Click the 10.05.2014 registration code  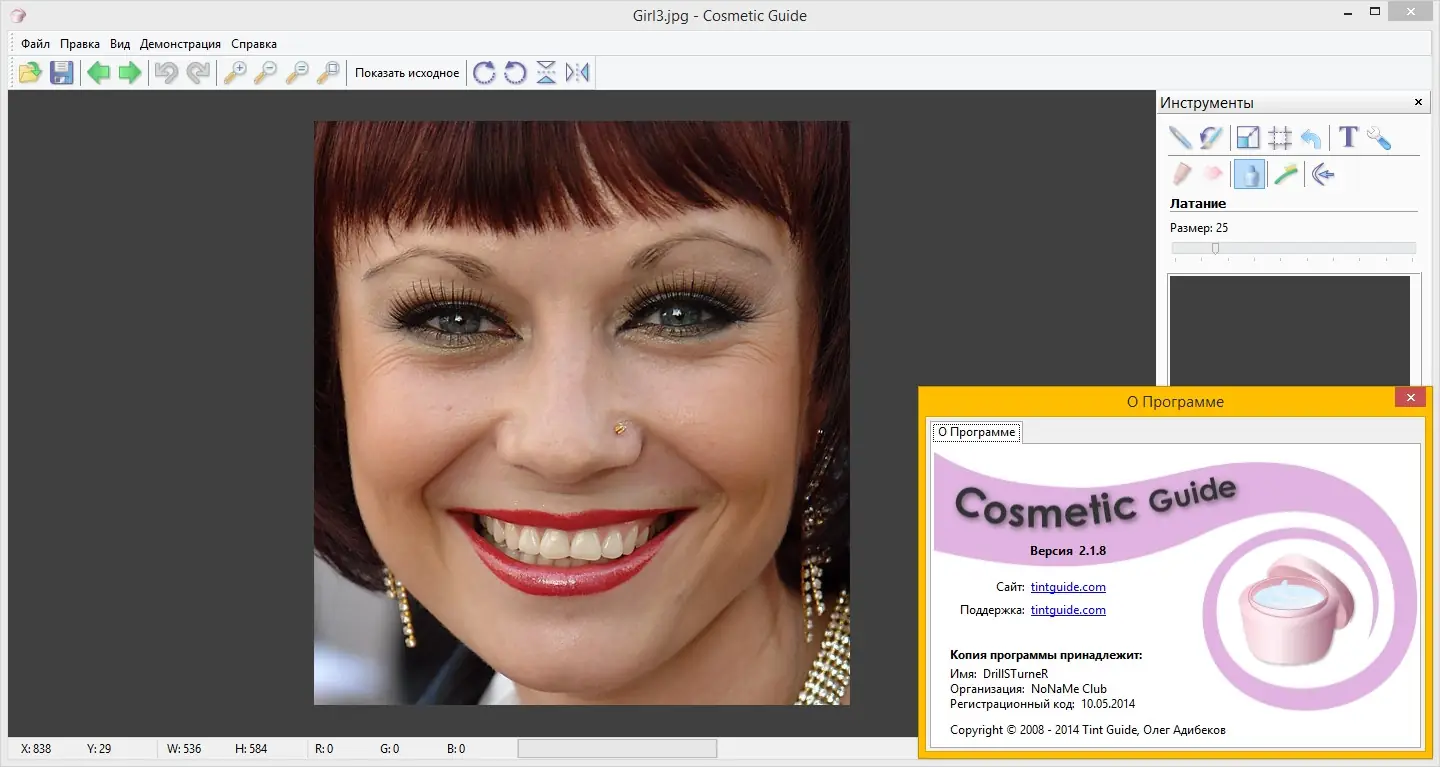(1108, 704)
